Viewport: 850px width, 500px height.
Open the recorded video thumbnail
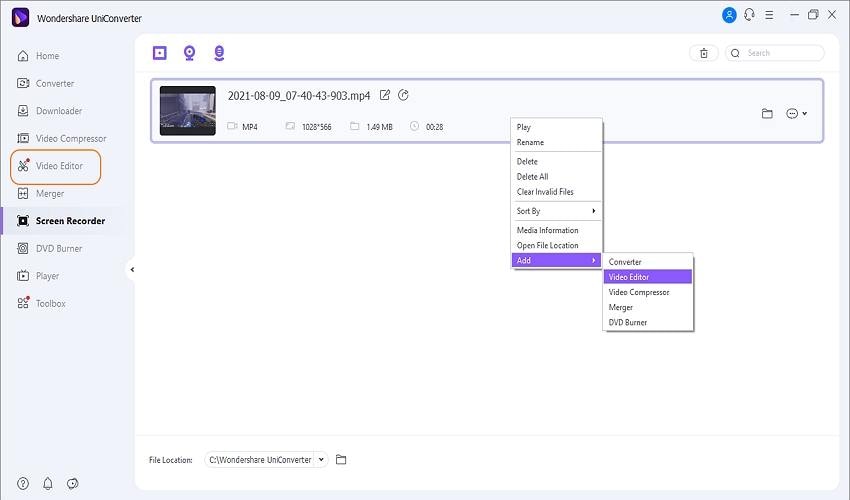tap(188, 111)
